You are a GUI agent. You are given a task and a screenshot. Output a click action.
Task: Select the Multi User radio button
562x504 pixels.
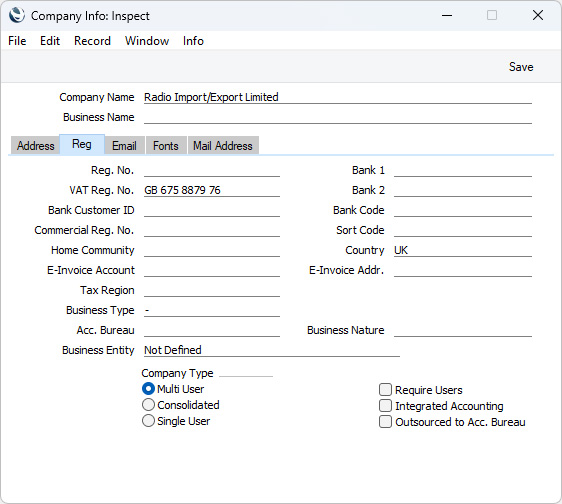click(148, 389)
